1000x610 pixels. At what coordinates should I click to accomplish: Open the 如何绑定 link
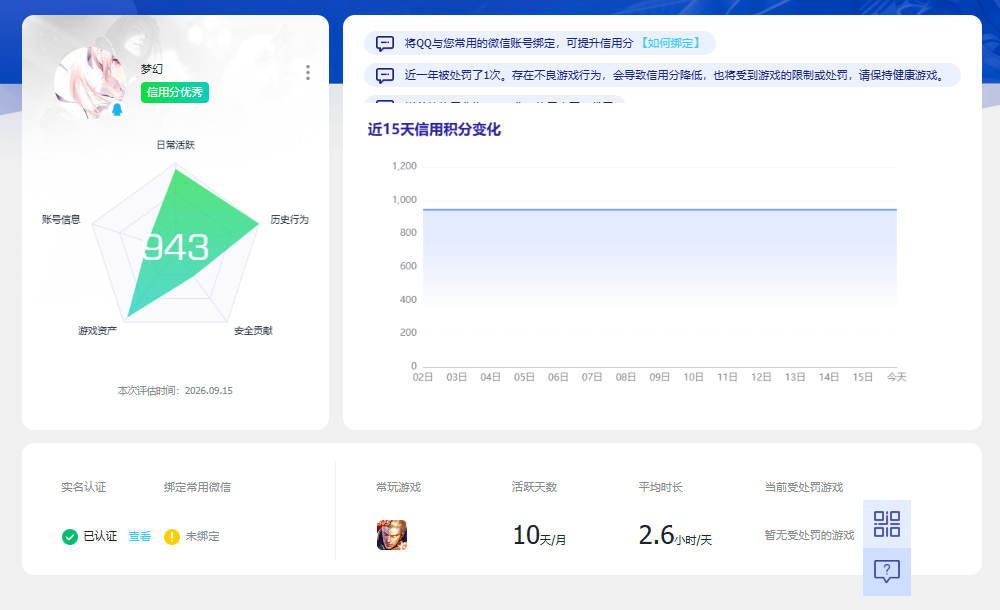pos(670,43)
